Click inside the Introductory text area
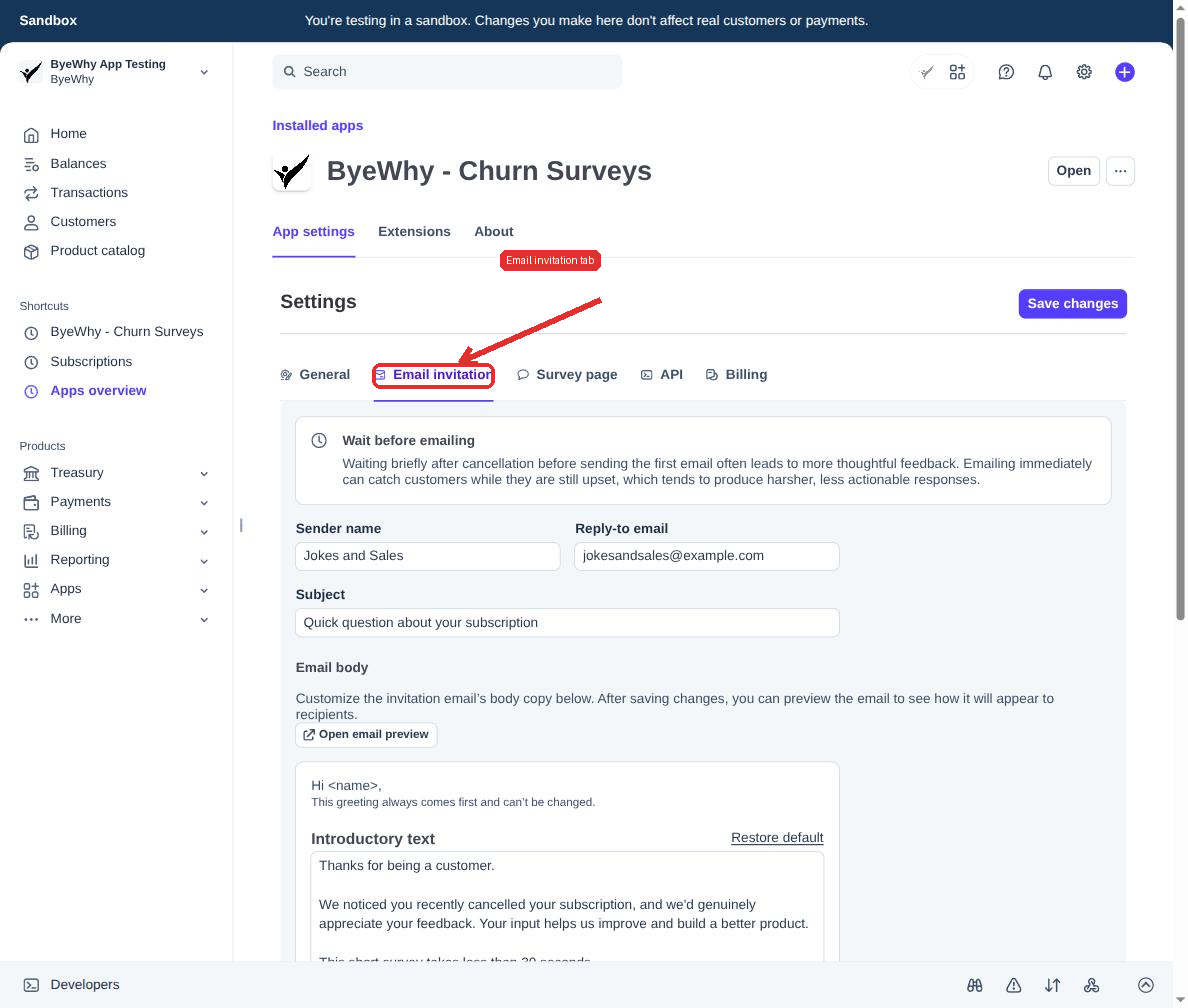 [567, 906]
